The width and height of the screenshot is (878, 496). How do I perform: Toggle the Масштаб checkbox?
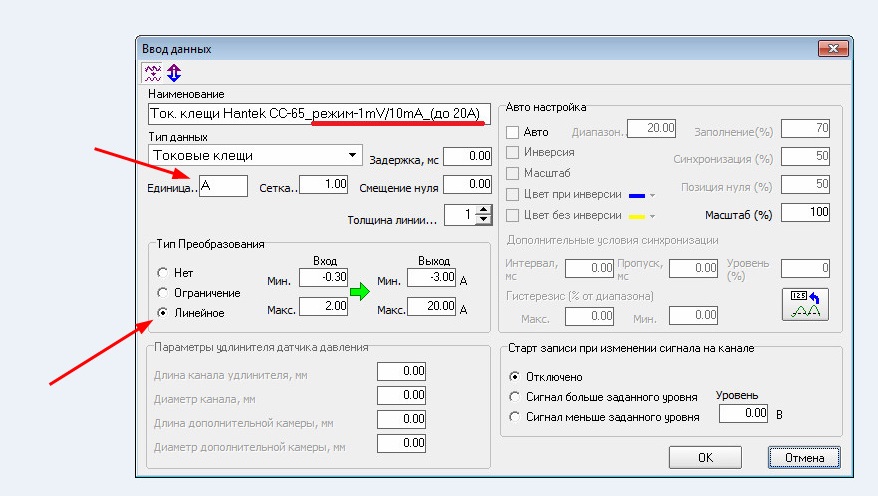512,173
